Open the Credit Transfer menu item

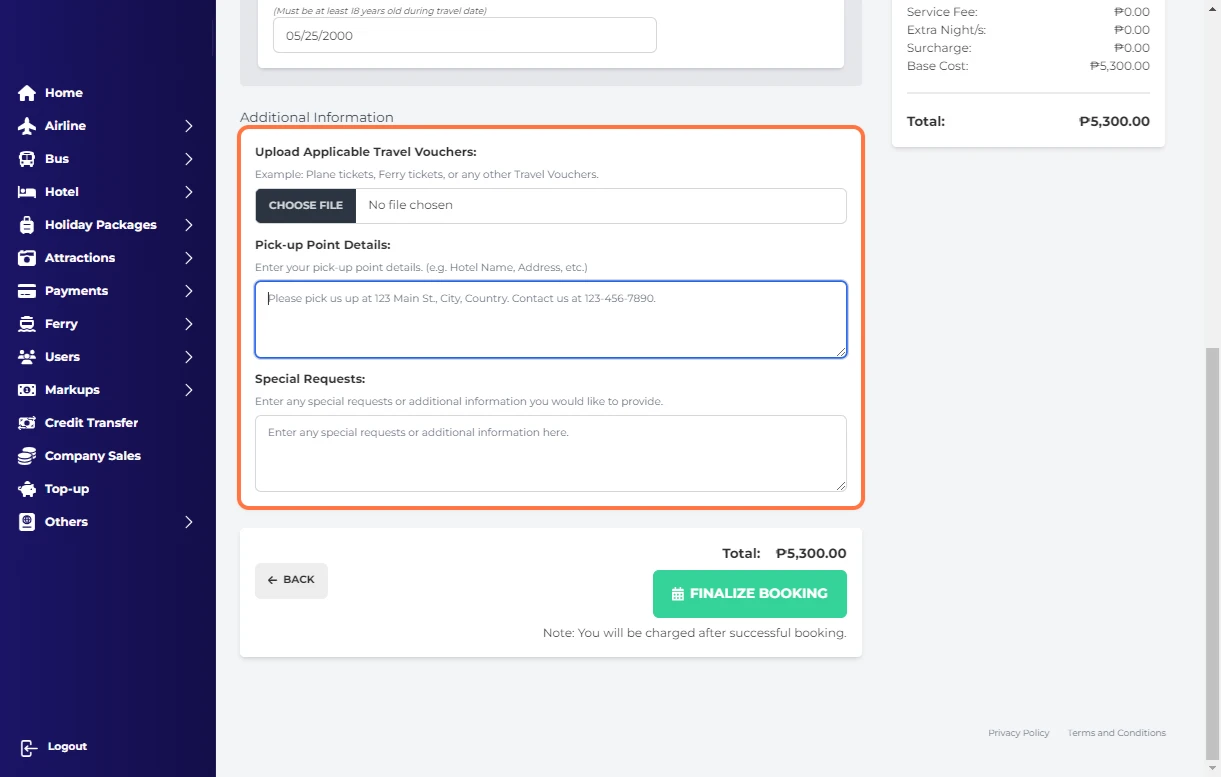[x=91, y=423]
